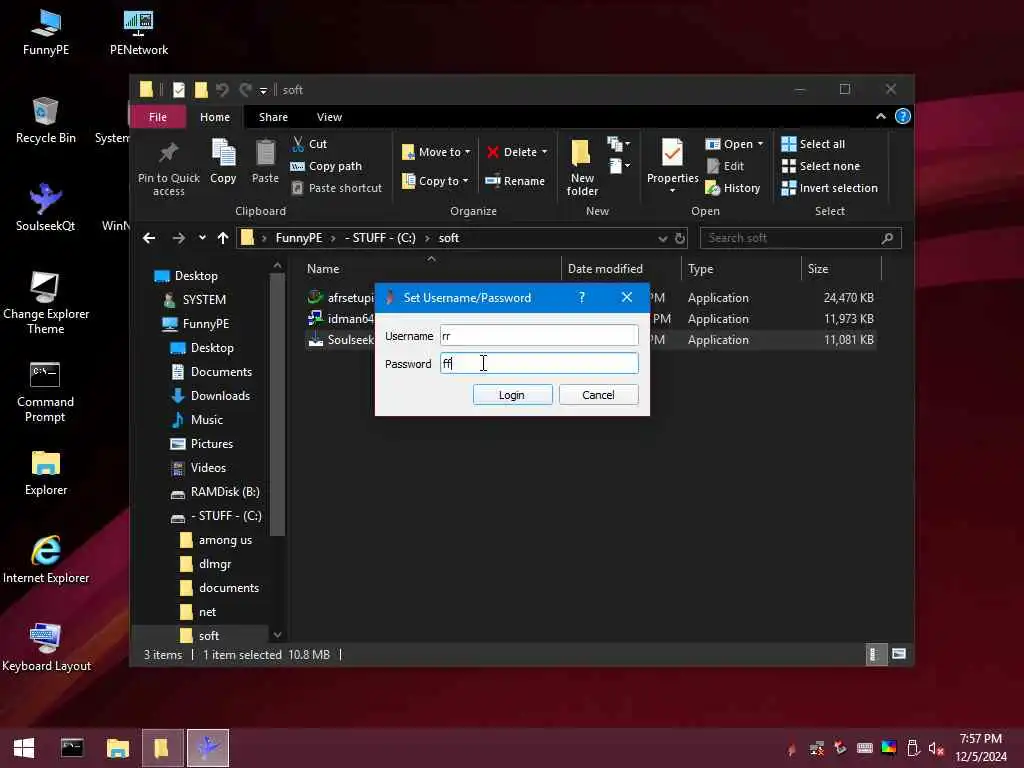1024x768 pixels.
Task: Click the Search soft box
Action: pyautogui.click(x=800, y=238)
